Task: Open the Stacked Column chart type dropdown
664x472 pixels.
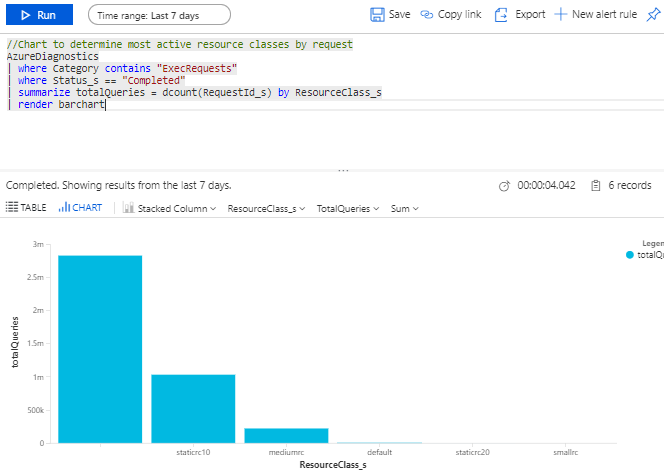Action: tap(171, 208)
